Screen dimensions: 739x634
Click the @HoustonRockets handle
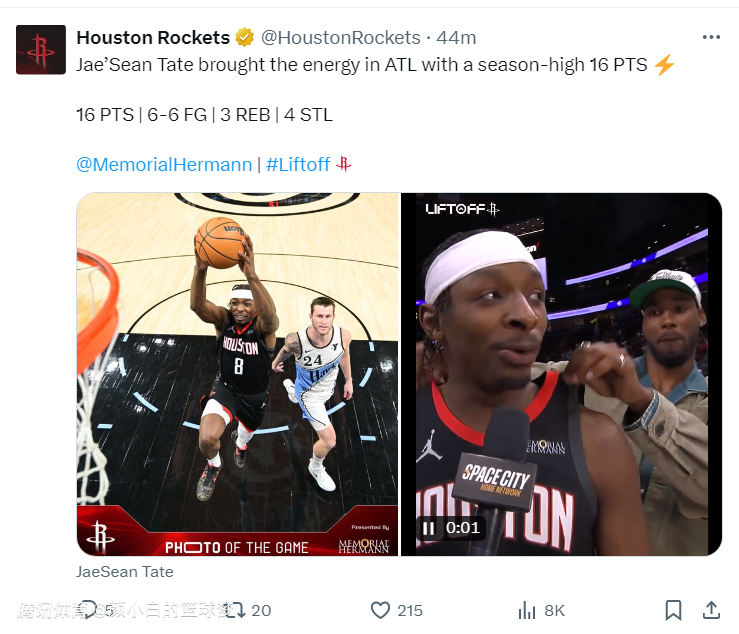pos(340,37)
